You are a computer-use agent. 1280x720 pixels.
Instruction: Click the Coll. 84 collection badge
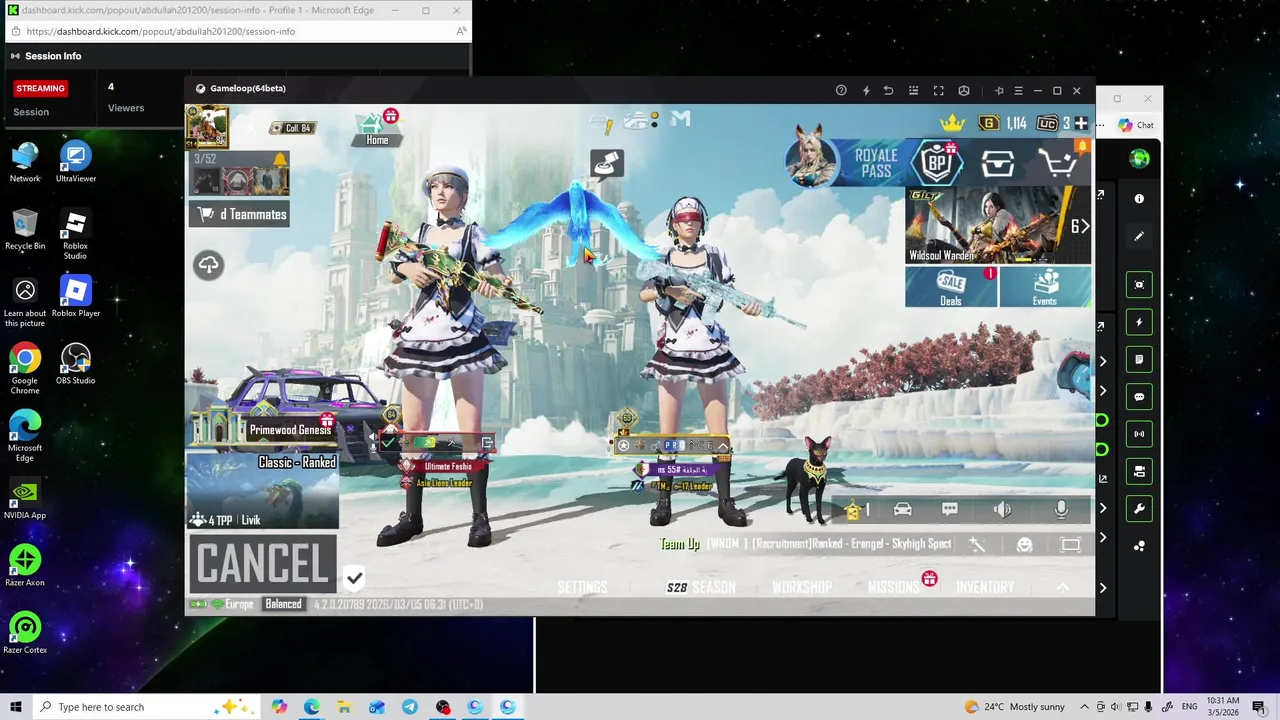292,128
